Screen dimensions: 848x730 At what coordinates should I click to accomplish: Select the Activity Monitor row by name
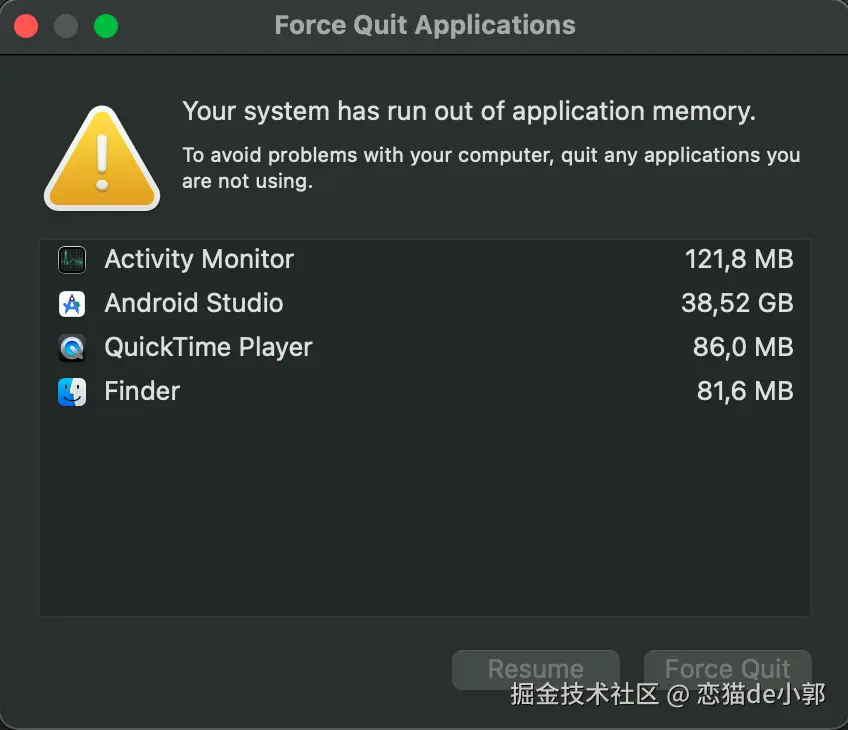[199, 260]
